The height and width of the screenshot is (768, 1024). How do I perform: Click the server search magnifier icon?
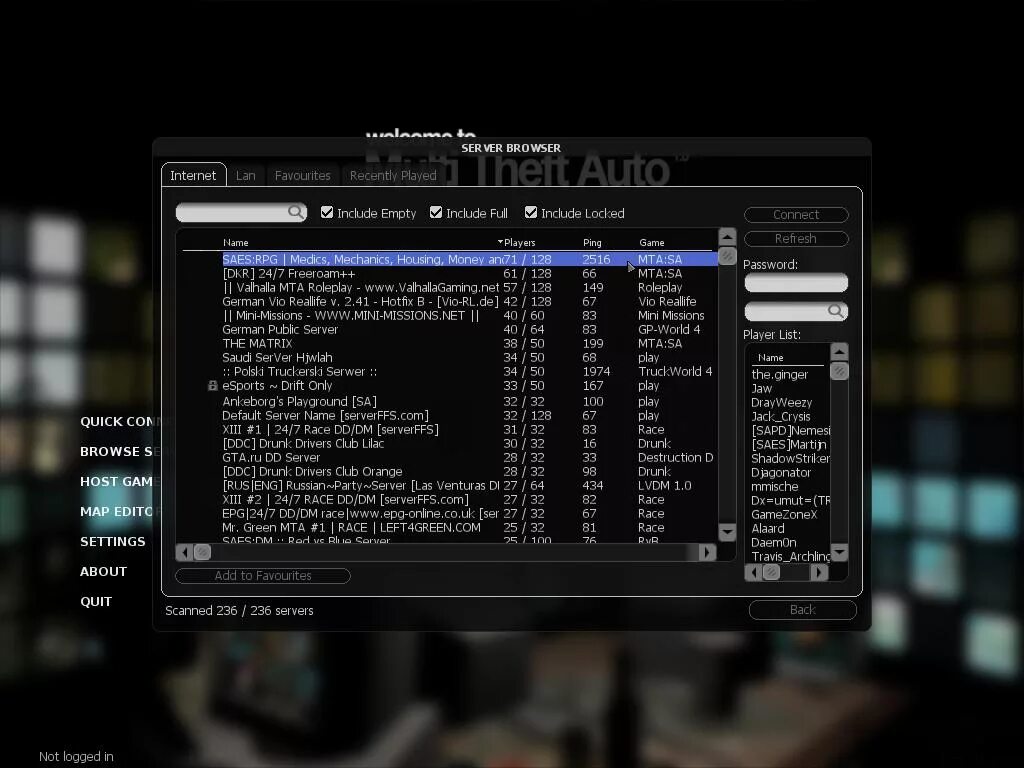point(296,212)
